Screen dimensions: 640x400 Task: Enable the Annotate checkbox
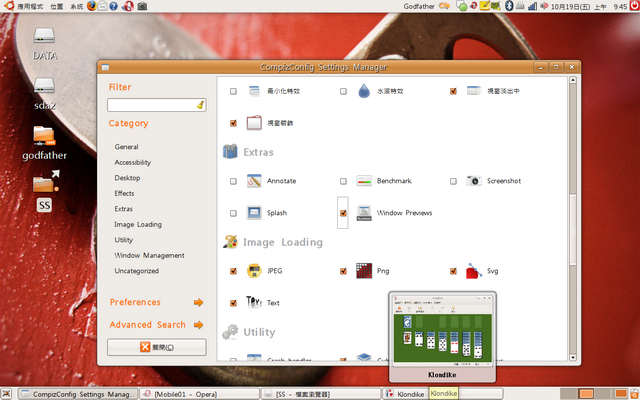pos(233,181)
